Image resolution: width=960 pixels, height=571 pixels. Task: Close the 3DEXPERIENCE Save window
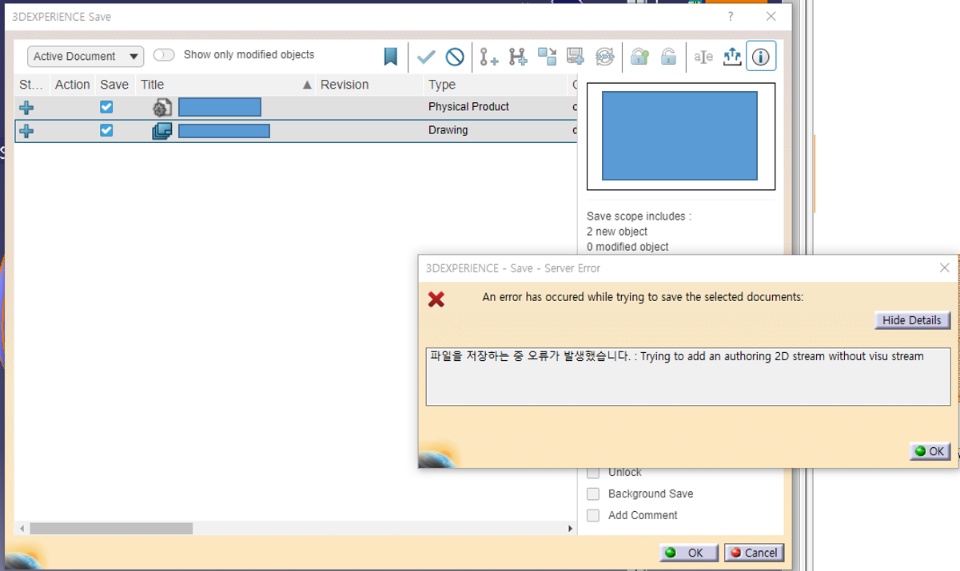771,17
